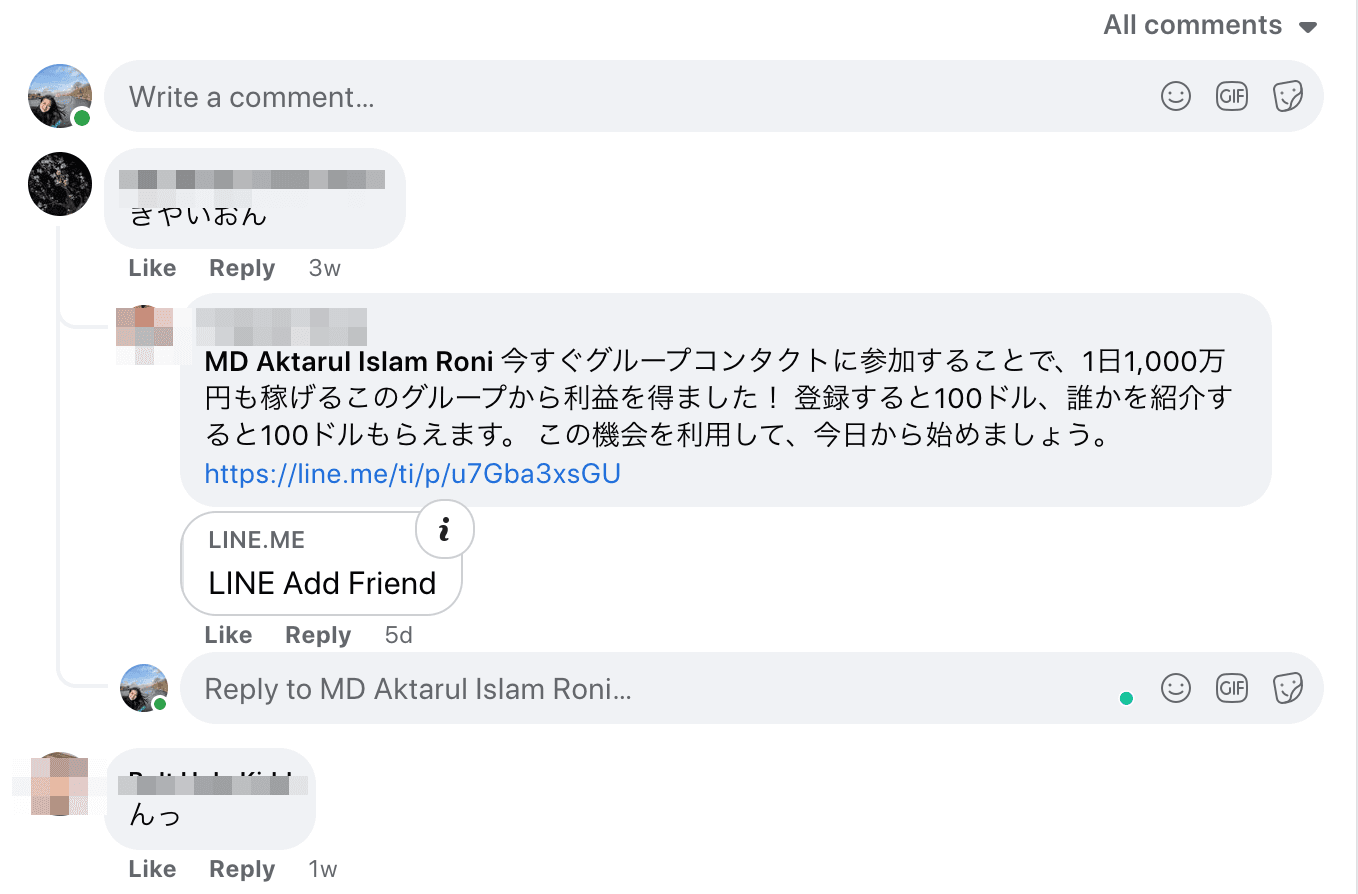Like the んっ comment

click(152, 869)
